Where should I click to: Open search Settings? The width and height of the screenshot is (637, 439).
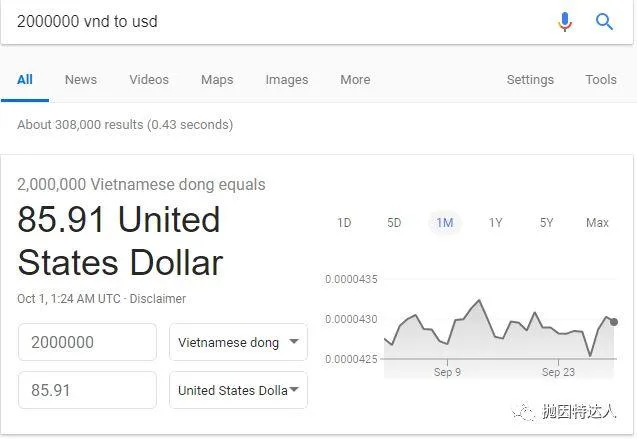(x=530, y=80)
